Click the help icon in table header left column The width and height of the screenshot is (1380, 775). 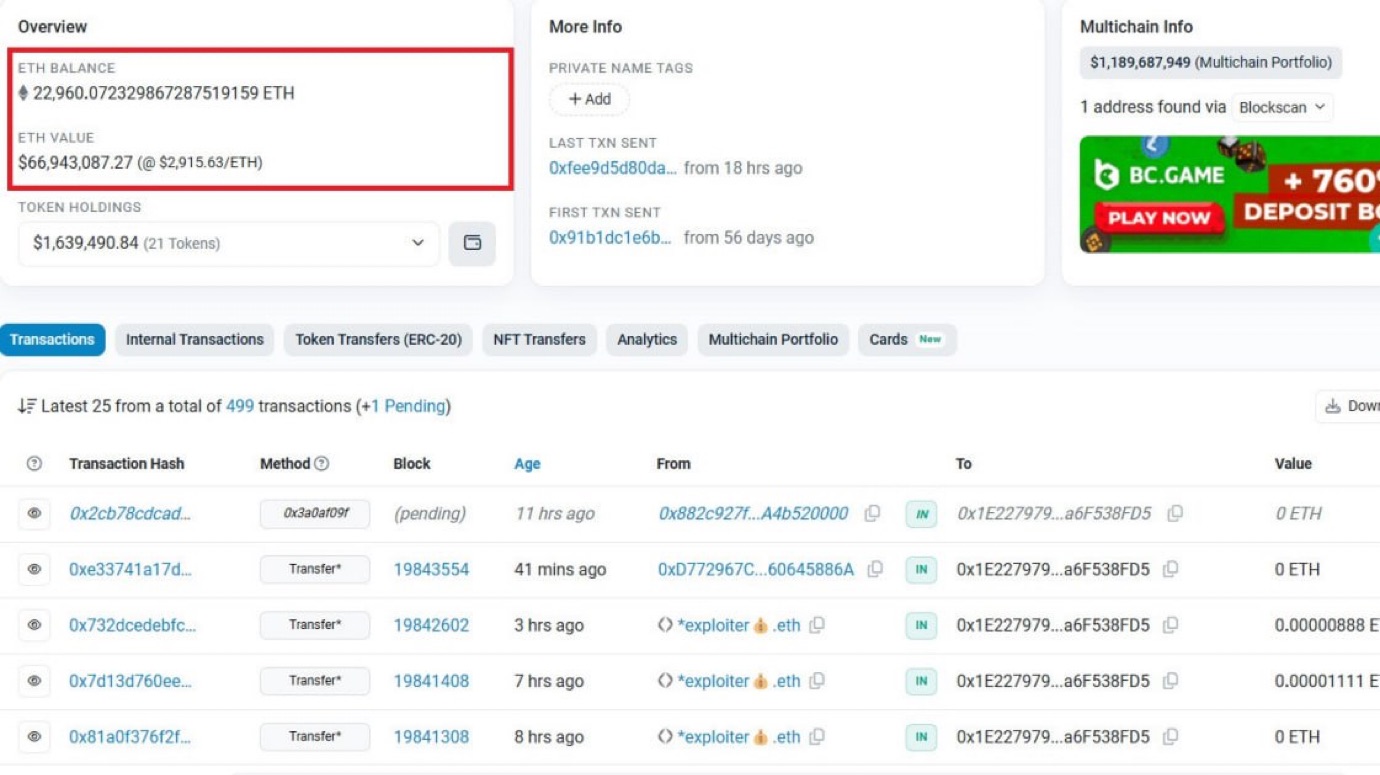pyautogui.click(x=34, y=464)
